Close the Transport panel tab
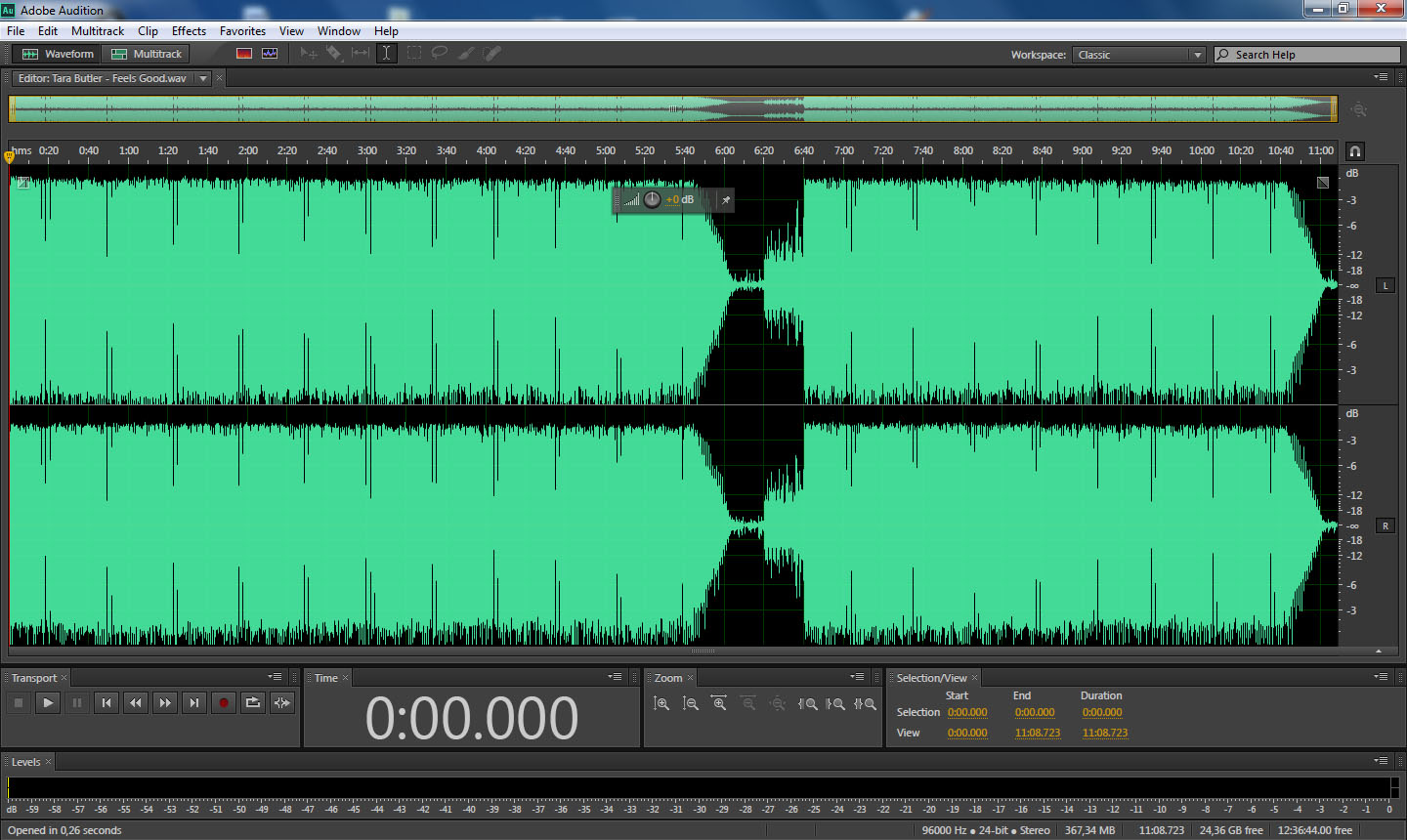 pos(64,678)
